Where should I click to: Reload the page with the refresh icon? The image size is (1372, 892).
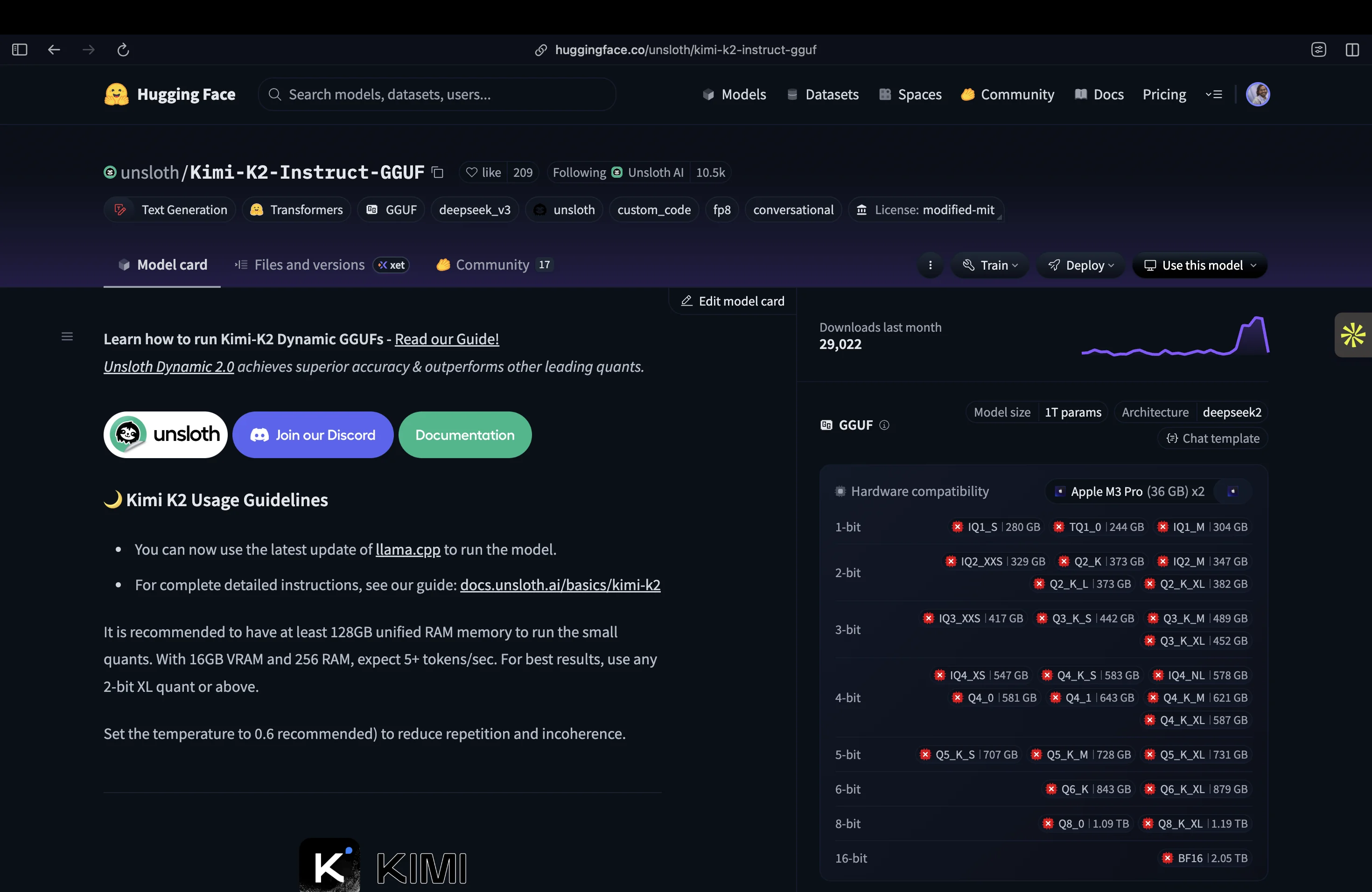[123, 49]
